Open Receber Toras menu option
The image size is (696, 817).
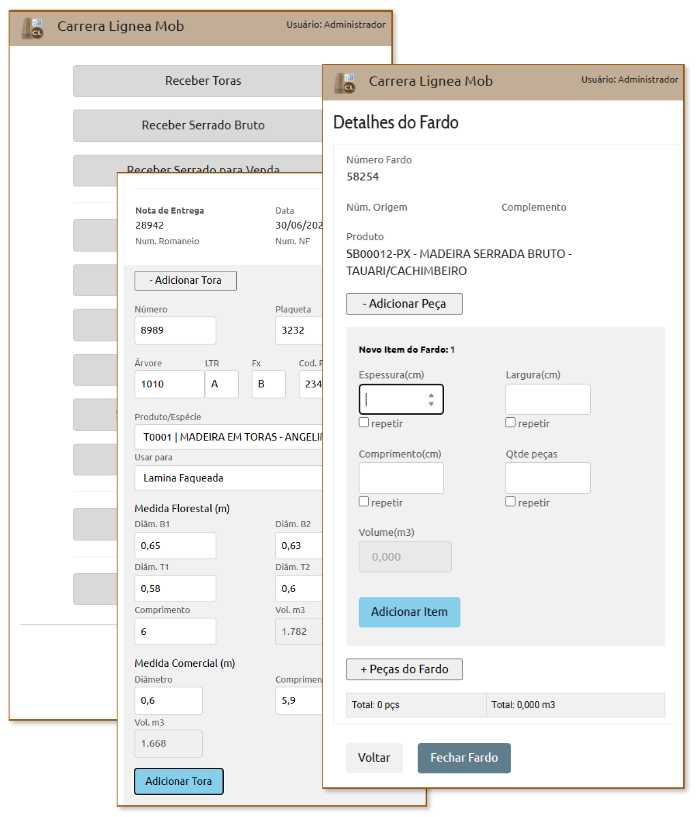[x=202, y=81]
